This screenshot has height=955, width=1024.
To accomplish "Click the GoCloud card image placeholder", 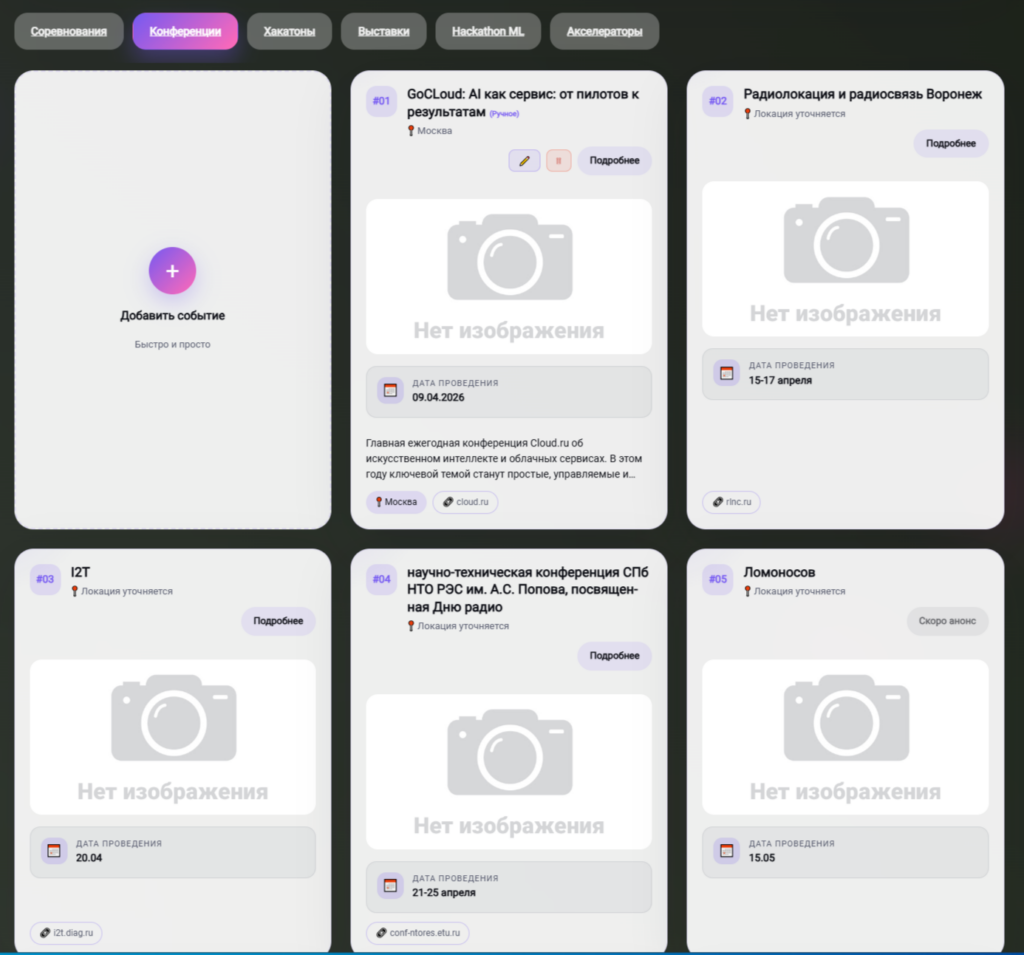I will (x=509, y=277).
